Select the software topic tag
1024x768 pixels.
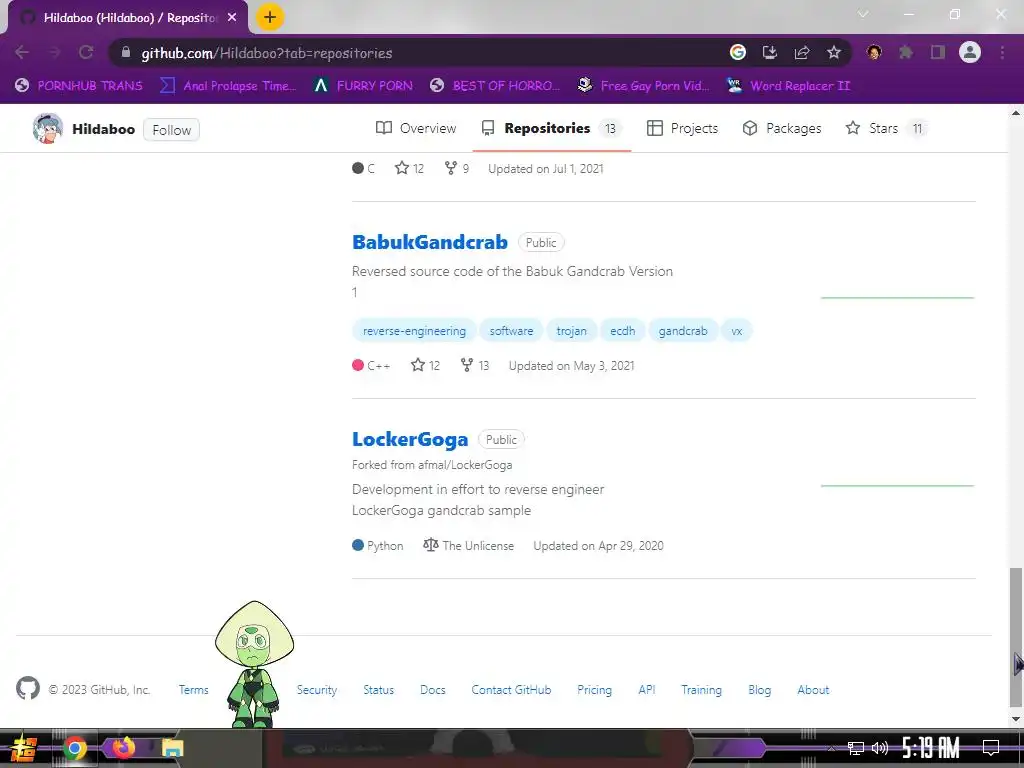pos(511,331)
